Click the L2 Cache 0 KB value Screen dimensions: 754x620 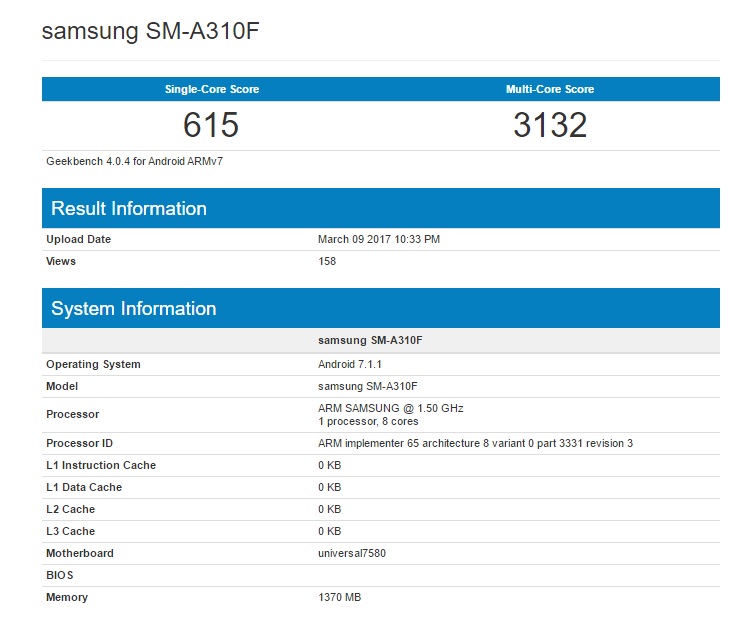point(329,509)
